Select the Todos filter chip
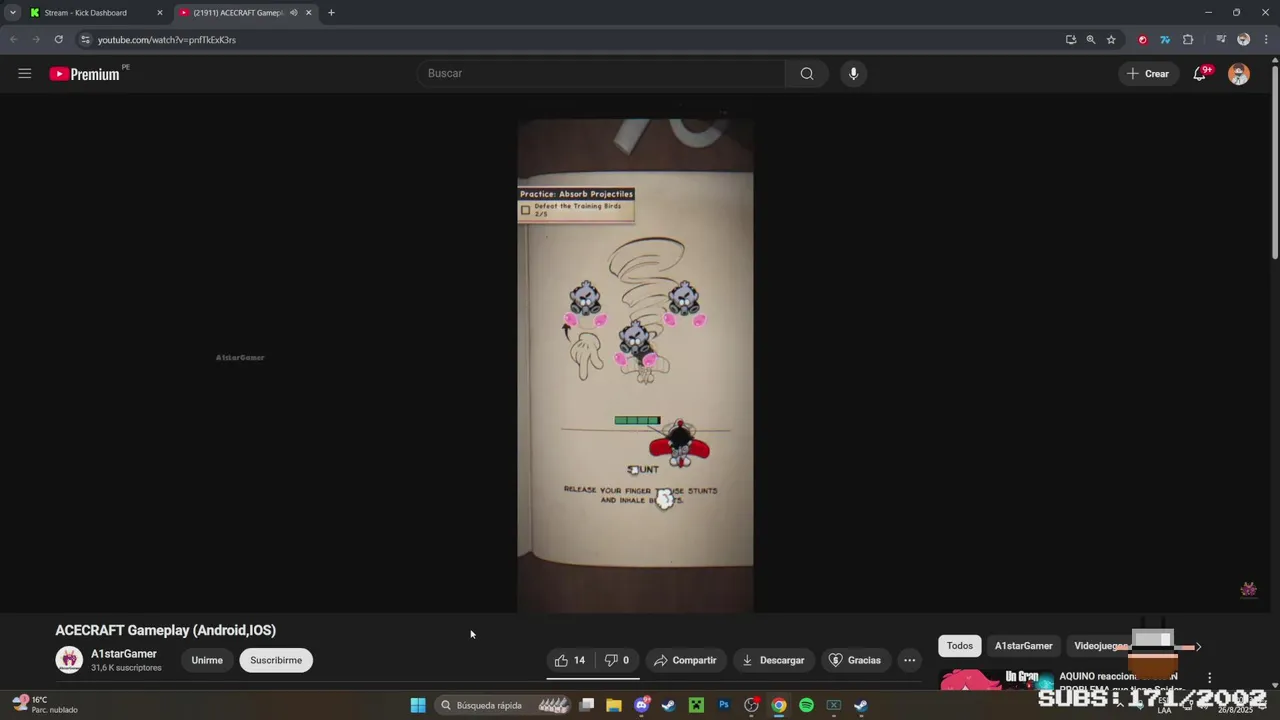The width and height of the screenshot is (1280, 720). (x=960, y=646)
